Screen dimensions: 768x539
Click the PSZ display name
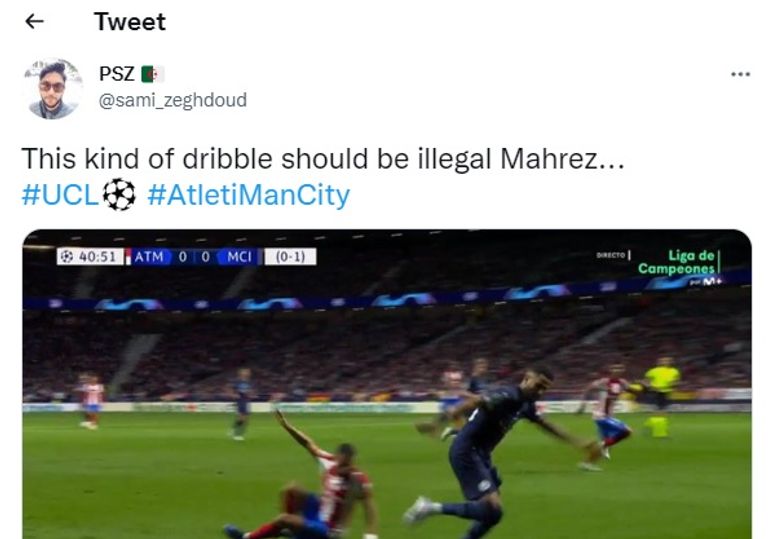(117, 74)
